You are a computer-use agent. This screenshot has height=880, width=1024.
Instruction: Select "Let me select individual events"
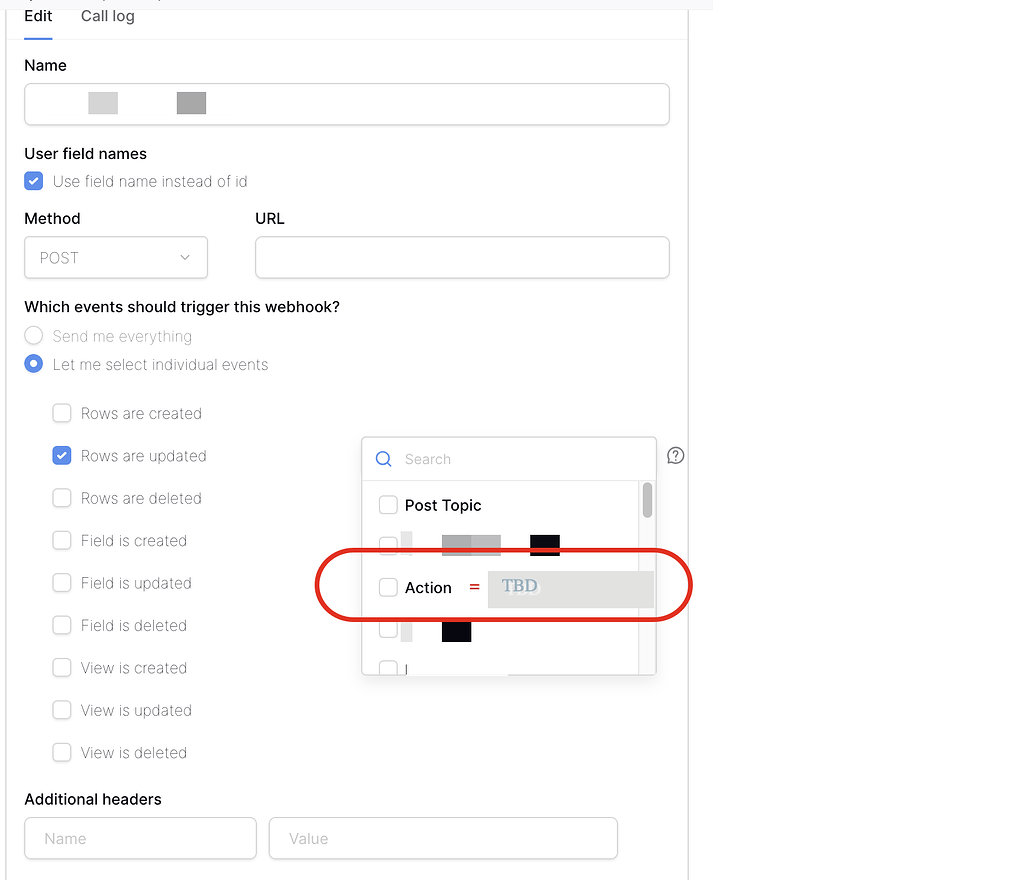click(33, 364)
